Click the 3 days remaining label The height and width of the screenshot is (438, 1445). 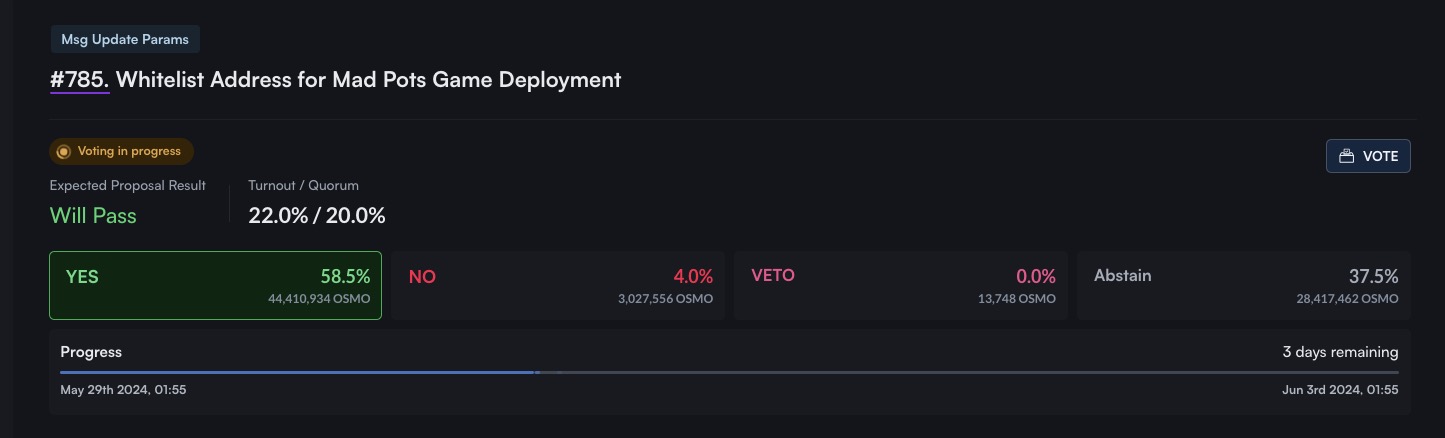(1340, 352)
